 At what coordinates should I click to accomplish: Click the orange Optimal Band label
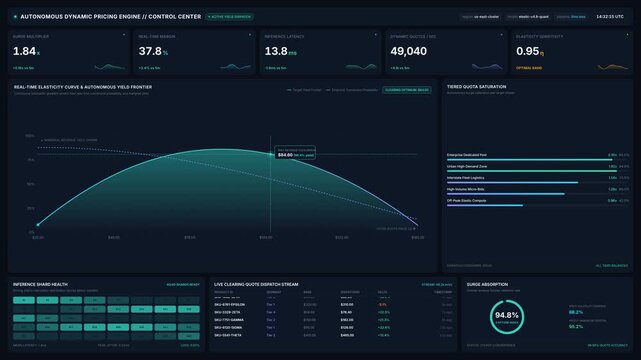pos(529,68)
